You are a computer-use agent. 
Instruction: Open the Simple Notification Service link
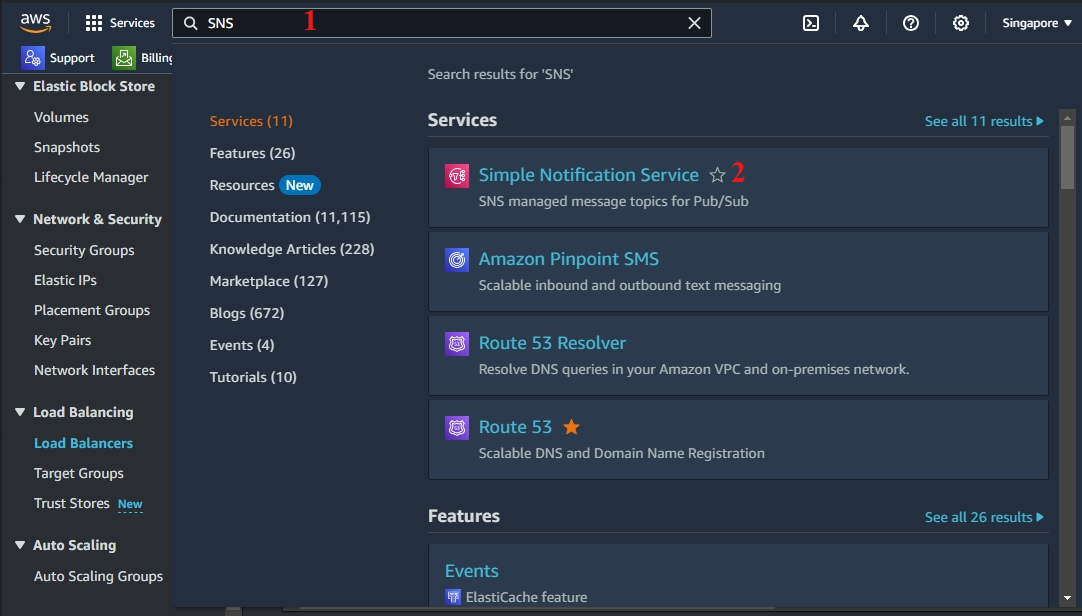(589, 175)
